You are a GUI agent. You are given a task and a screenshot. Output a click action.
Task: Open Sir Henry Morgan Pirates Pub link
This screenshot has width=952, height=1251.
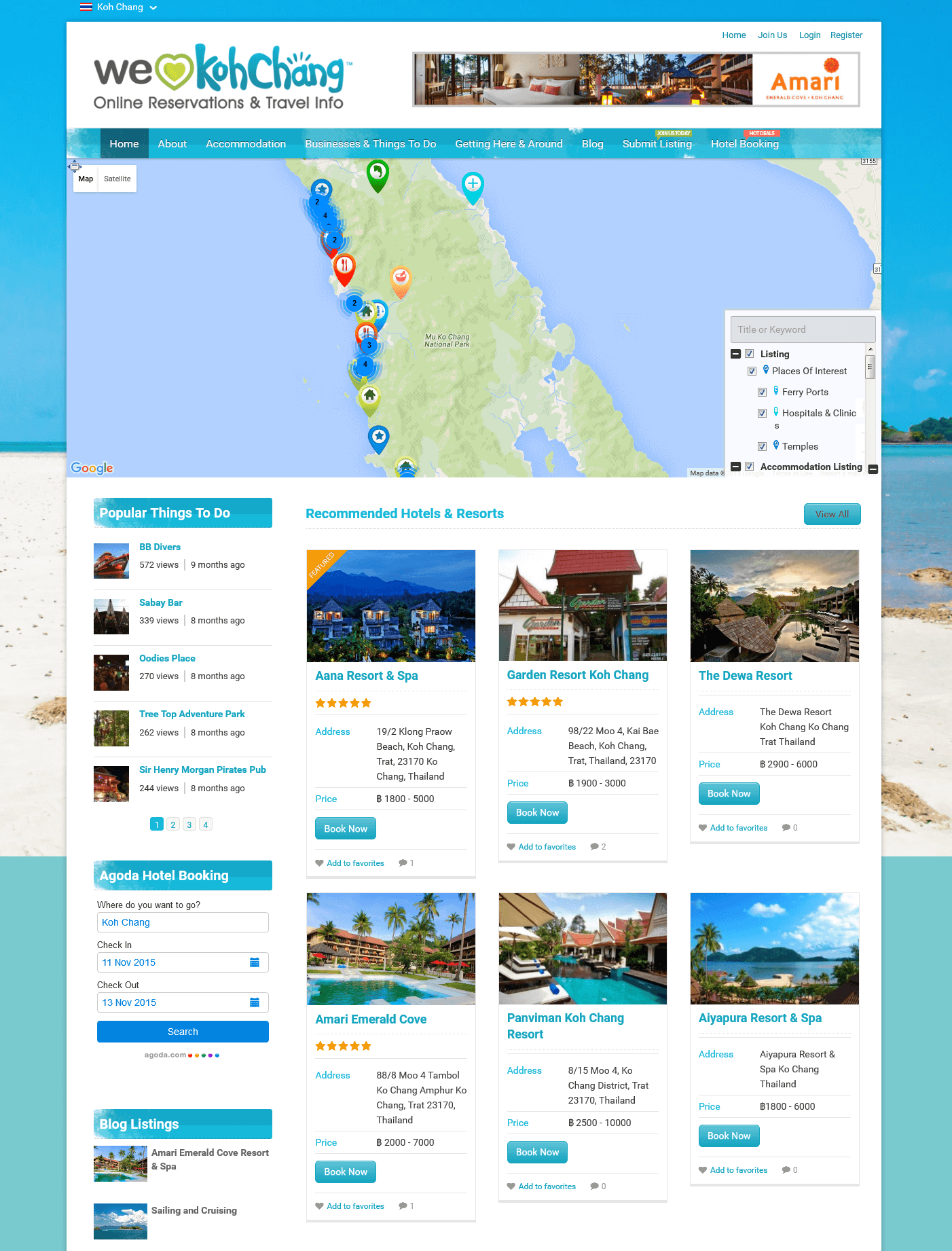[202, 769]
